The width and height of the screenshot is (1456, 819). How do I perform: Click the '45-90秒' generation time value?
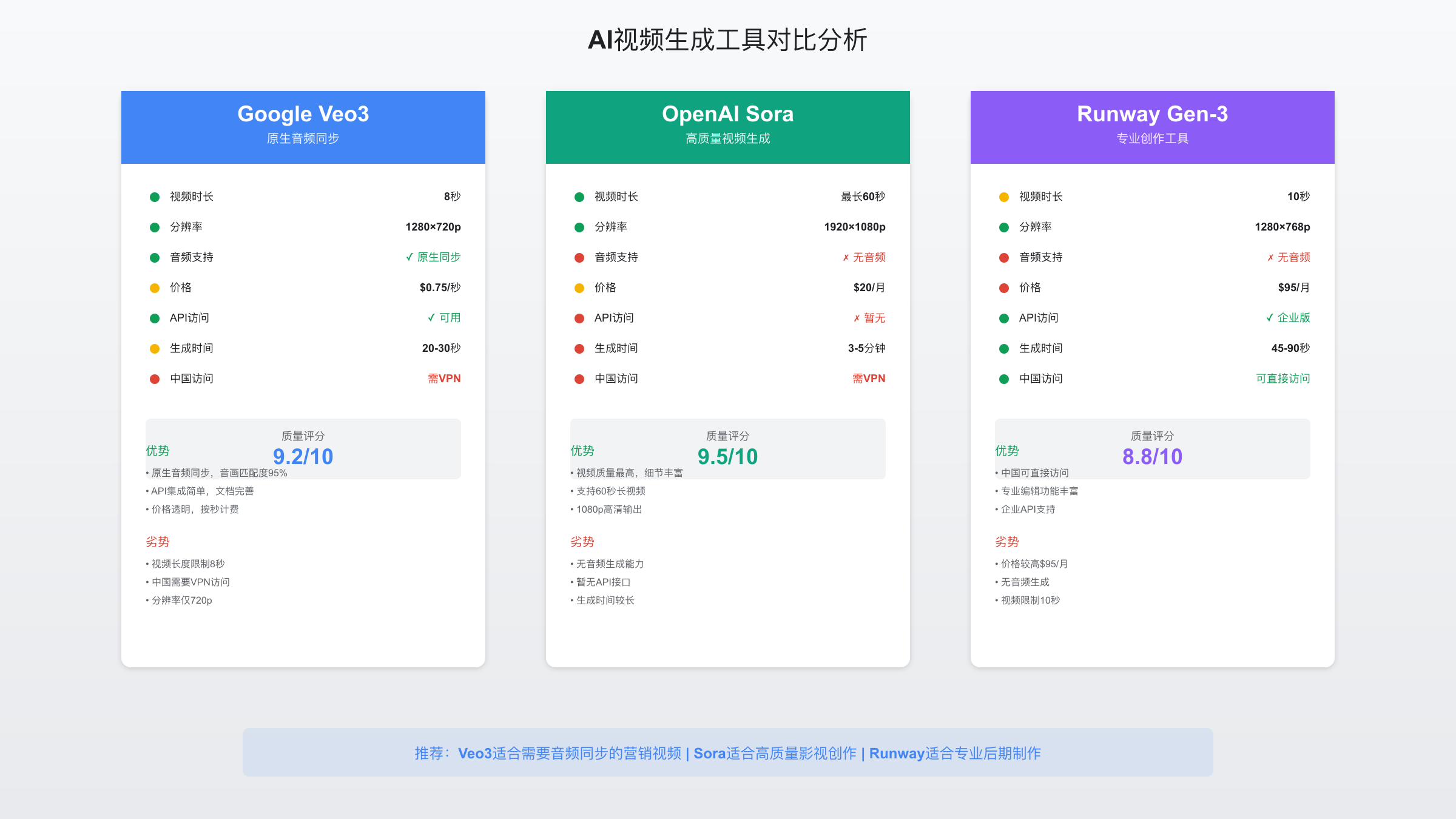[x=1291, y=348]
